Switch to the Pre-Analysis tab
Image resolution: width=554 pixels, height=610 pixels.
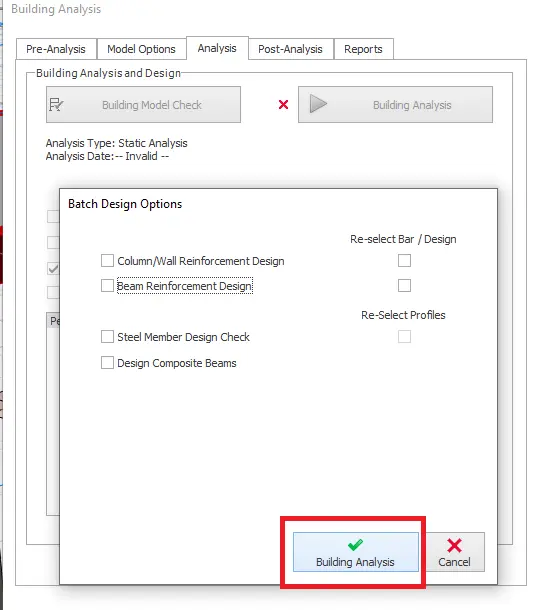[56, 49]
